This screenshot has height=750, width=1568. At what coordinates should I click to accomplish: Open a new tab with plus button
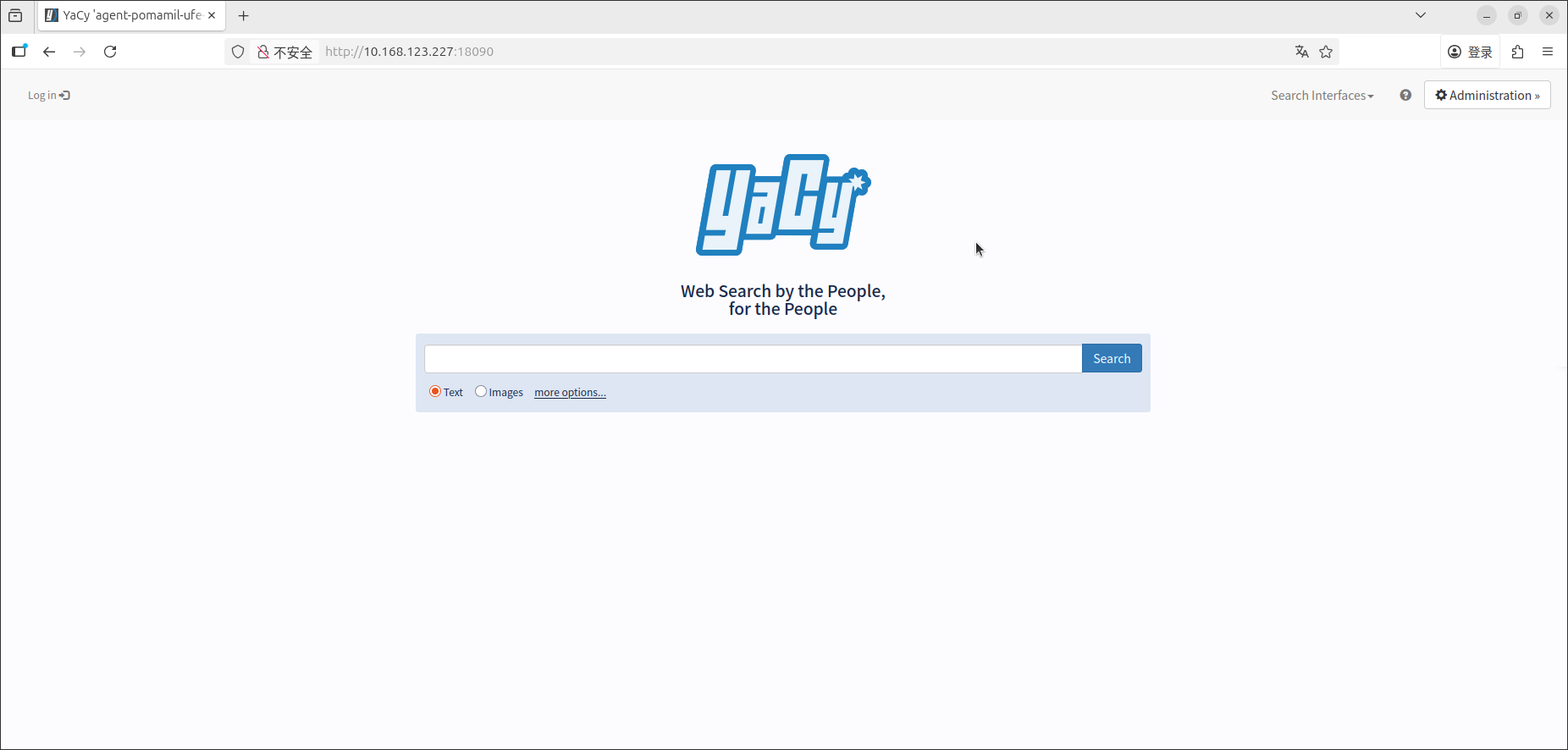244,15
